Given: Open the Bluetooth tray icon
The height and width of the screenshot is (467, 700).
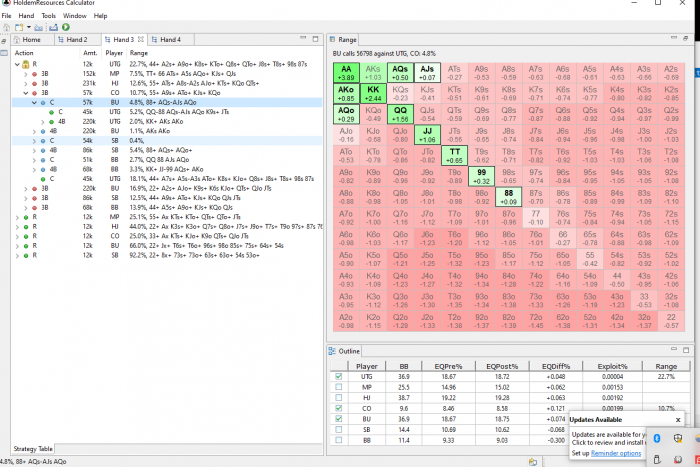Looking at the screenshot, I should [657, 438].
